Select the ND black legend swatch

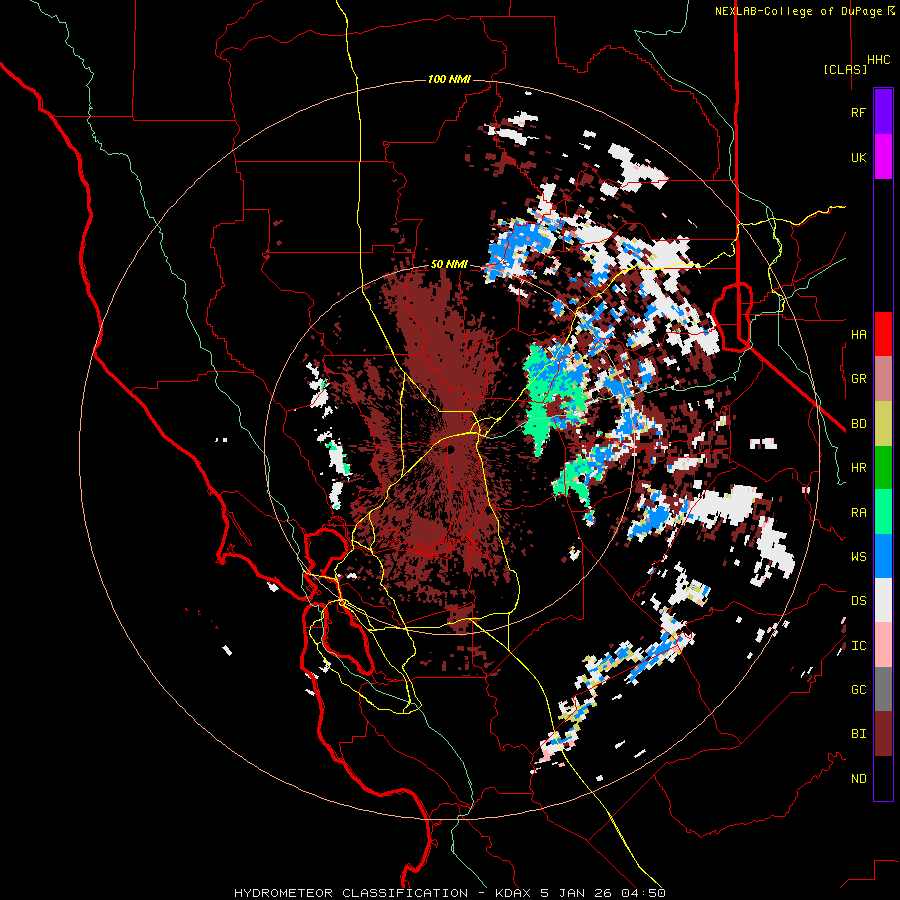pos(883,778)
